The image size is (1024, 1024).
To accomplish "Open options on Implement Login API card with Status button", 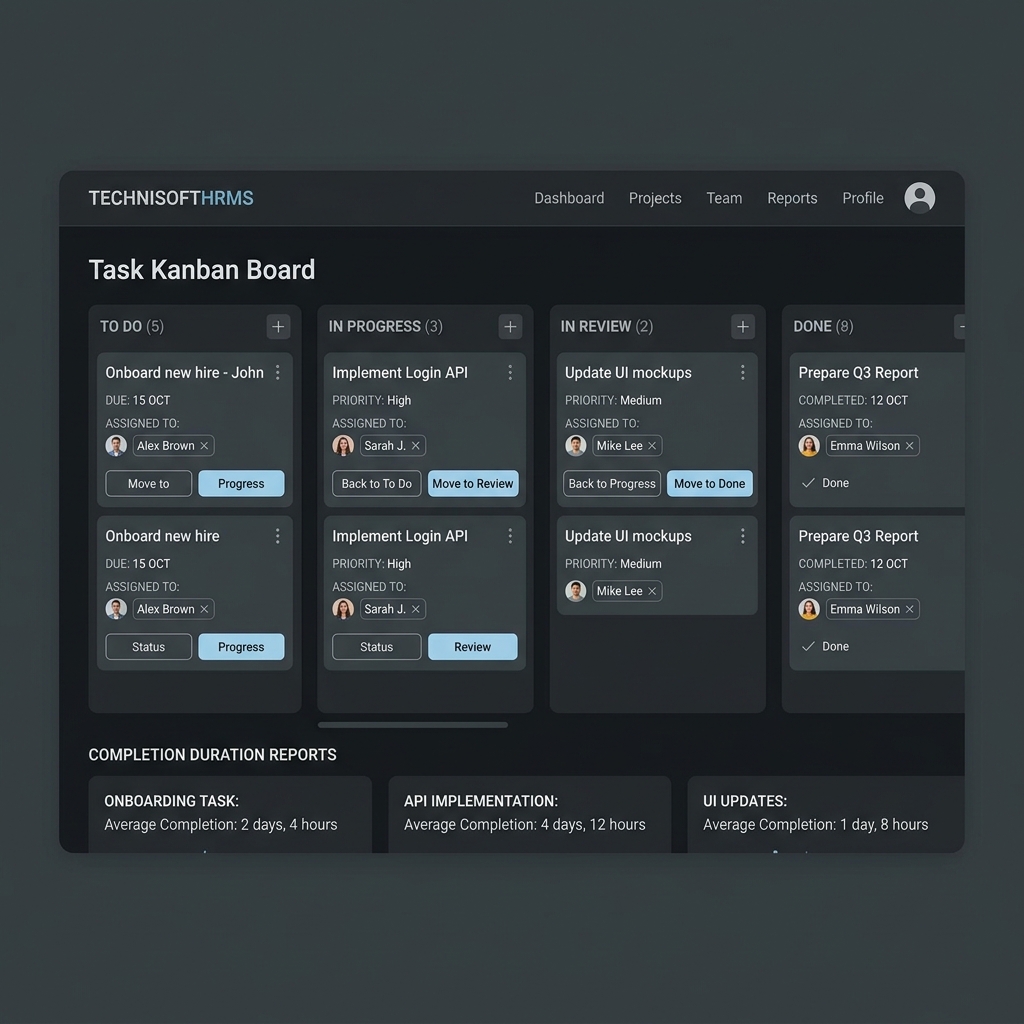I will coord(510,536).
